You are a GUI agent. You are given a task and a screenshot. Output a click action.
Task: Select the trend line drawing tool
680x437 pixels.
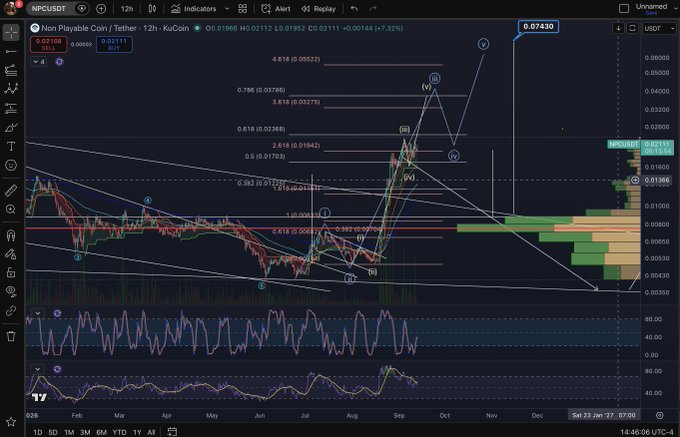[11, 52]
